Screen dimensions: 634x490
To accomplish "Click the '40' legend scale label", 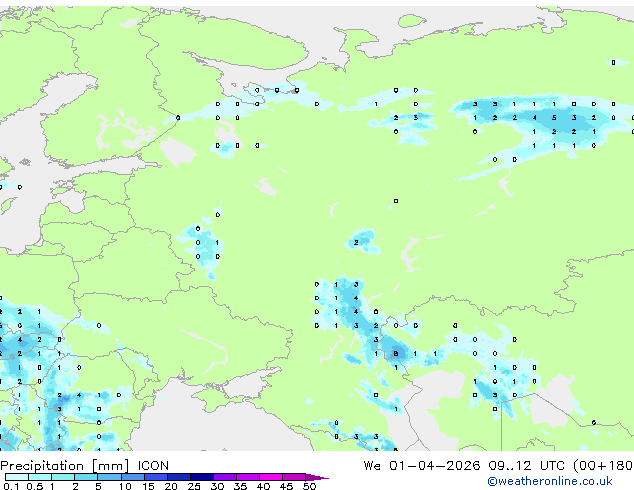I will tap(263, 486).
